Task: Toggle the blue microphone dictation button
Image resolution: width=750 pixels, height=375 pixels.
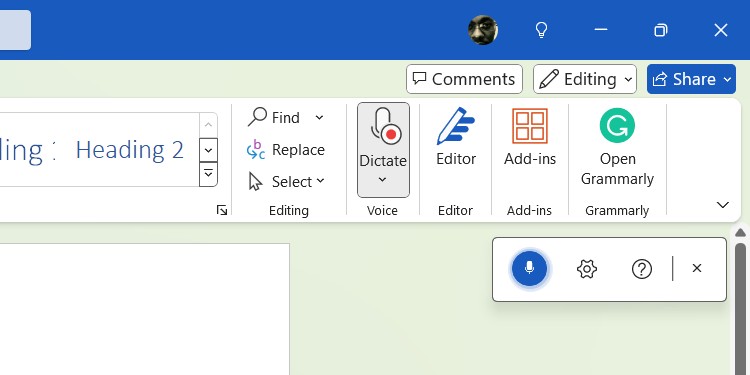Action: [x=529, y=268]
